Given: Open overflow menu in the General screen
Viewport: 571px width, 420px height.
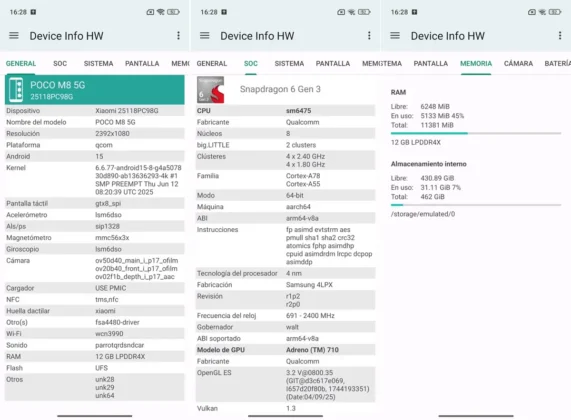Looking at the screenshot, I should click(178, 35).
